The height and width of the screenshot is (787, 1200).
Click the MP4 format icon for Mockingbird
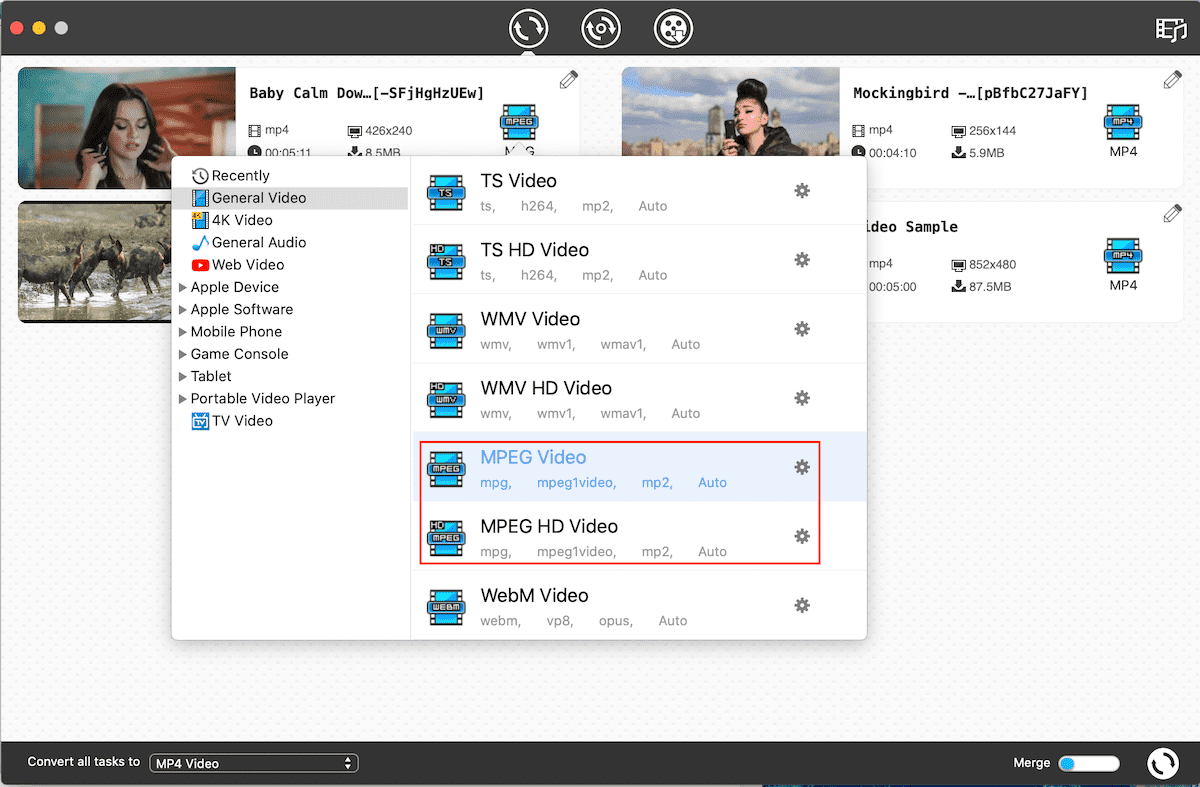tap(1123, 123)
